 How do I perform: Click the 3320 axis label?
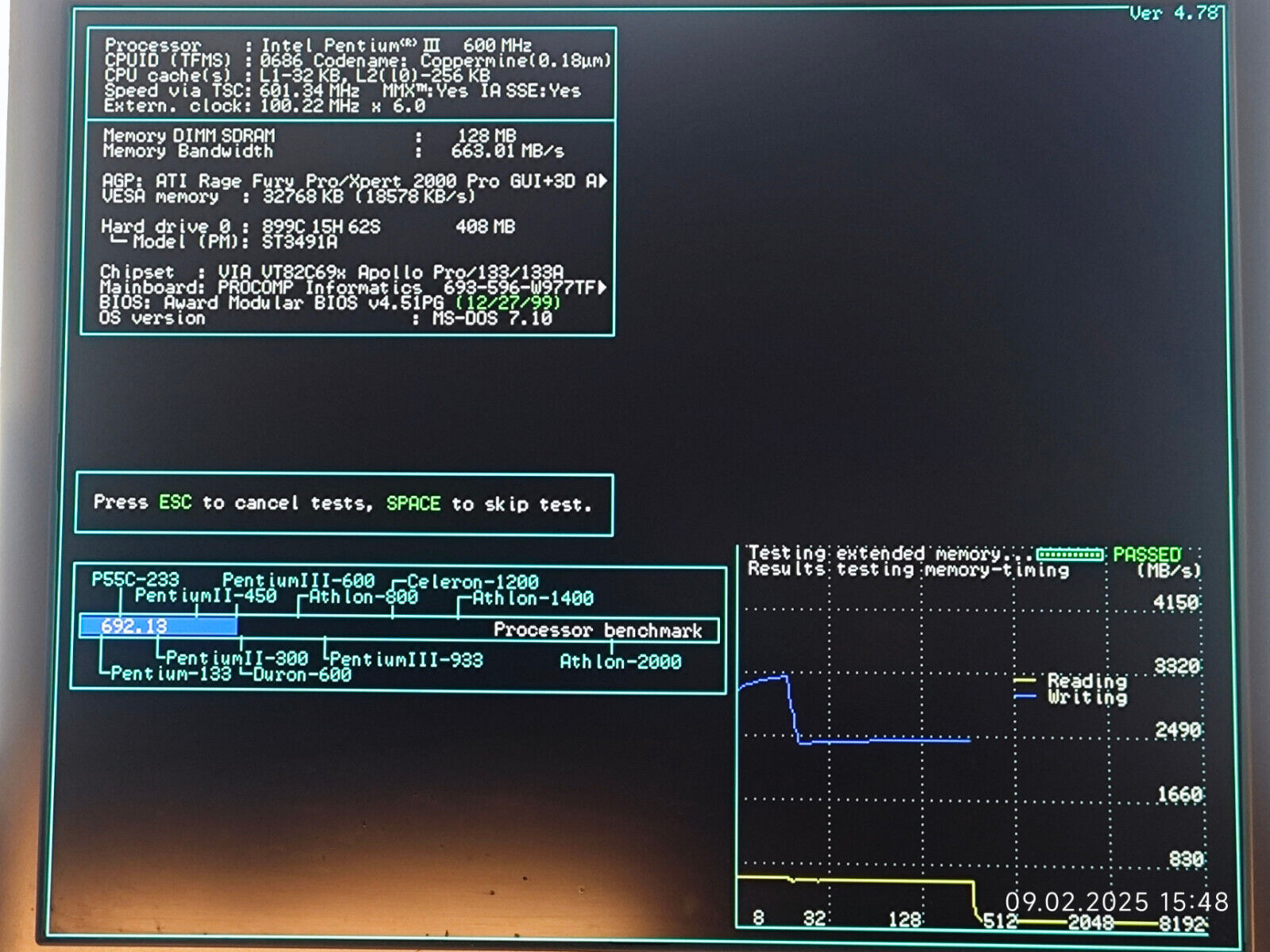[1176, 666]
